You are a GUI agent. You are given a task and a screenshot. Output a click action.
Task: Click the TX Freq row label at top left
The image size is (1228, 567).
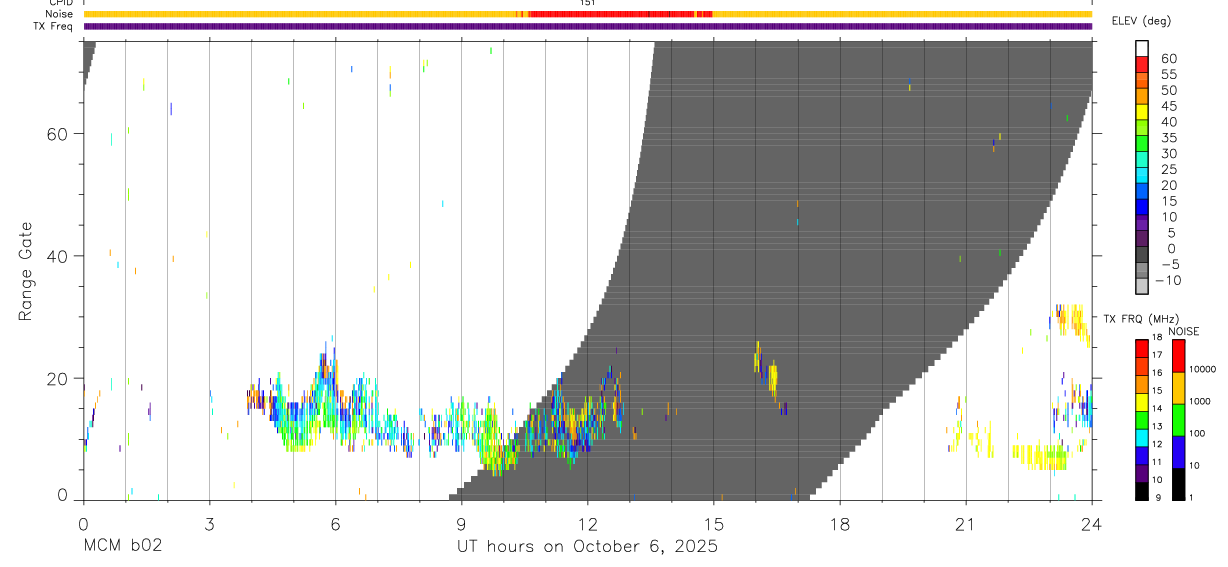coord(54,26)
